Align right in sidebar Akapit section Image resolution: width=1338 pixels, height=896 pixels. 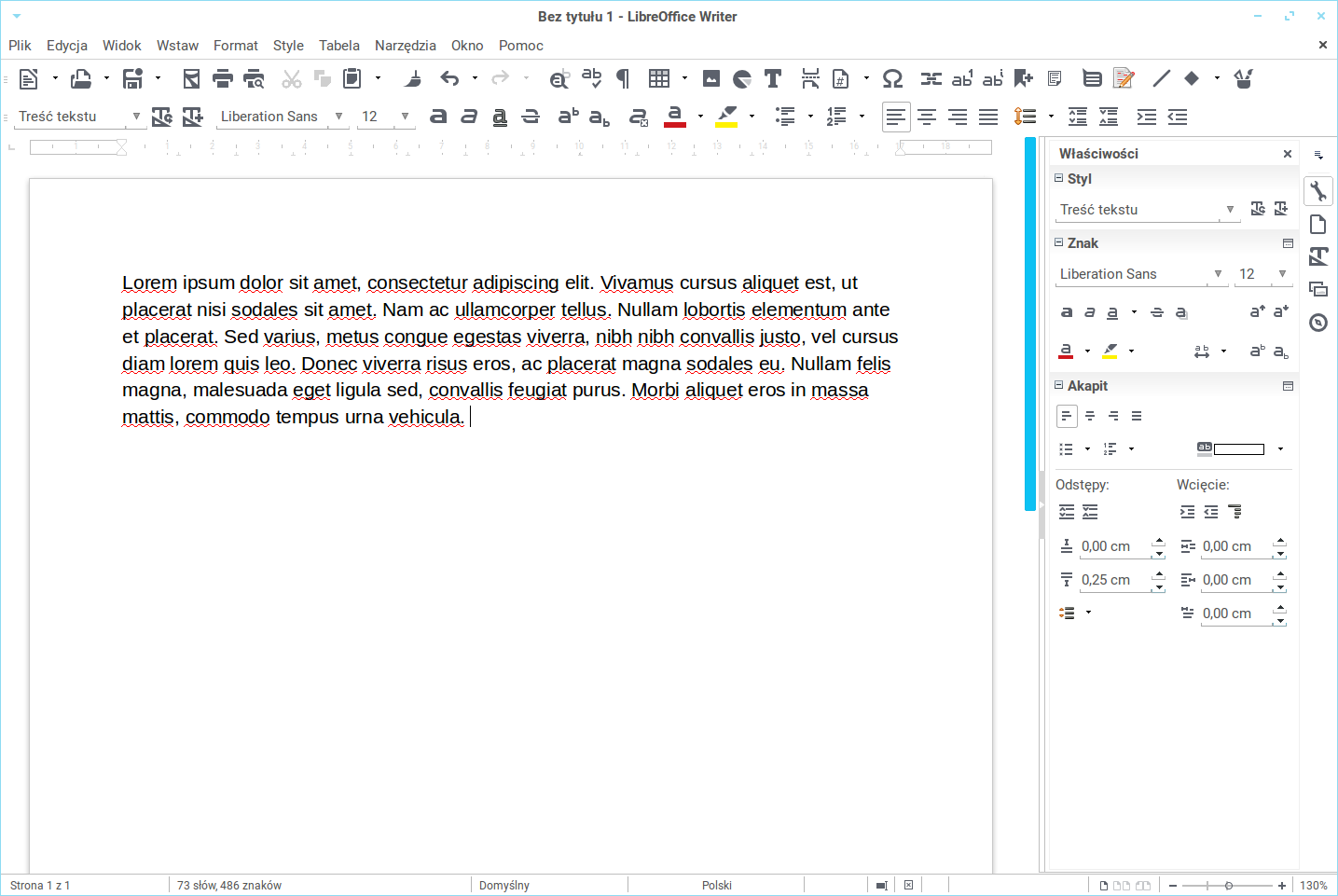coord(1113,416)
